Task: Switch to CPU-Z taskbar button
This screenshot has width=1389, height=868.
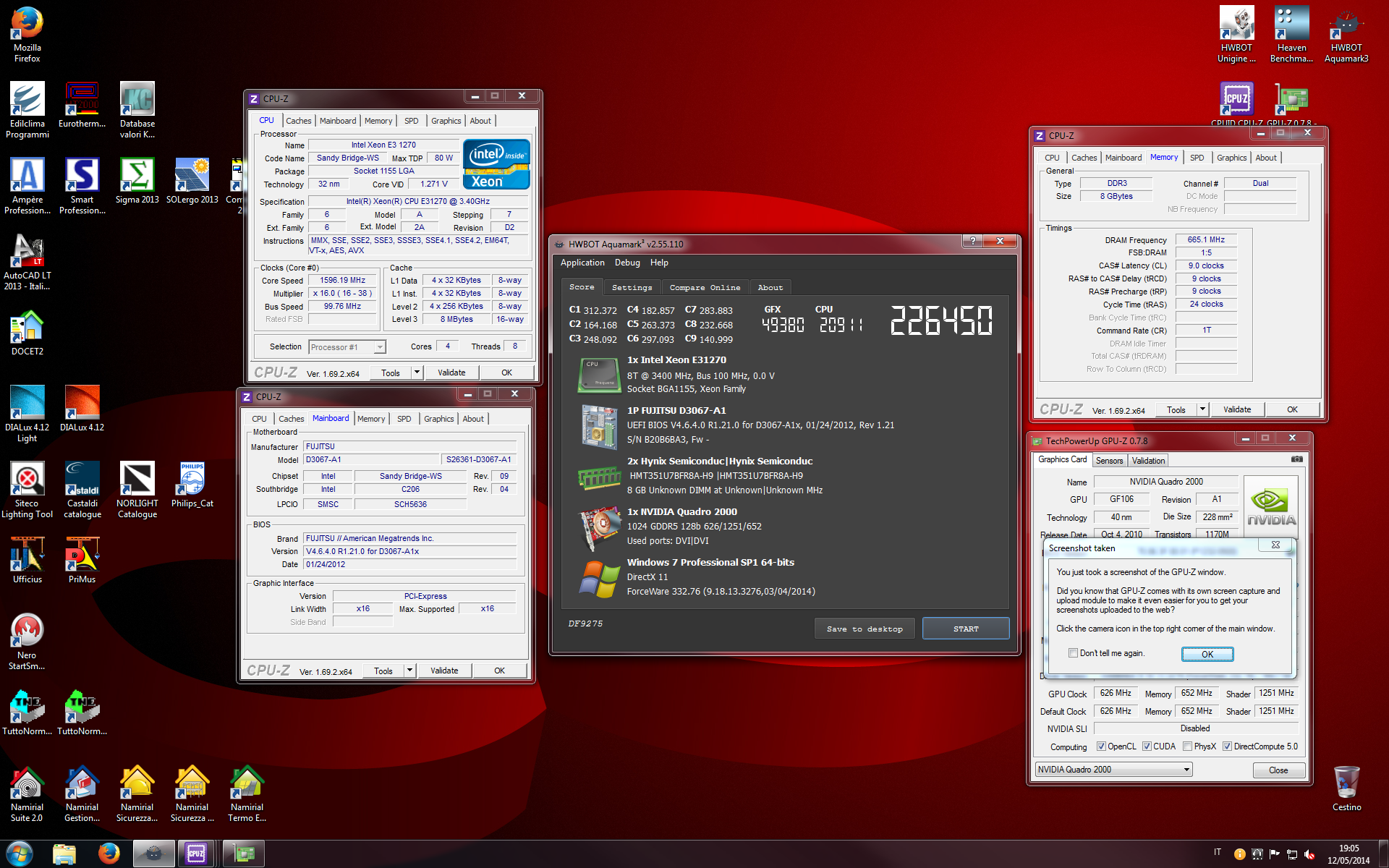Action: [196, 854]
